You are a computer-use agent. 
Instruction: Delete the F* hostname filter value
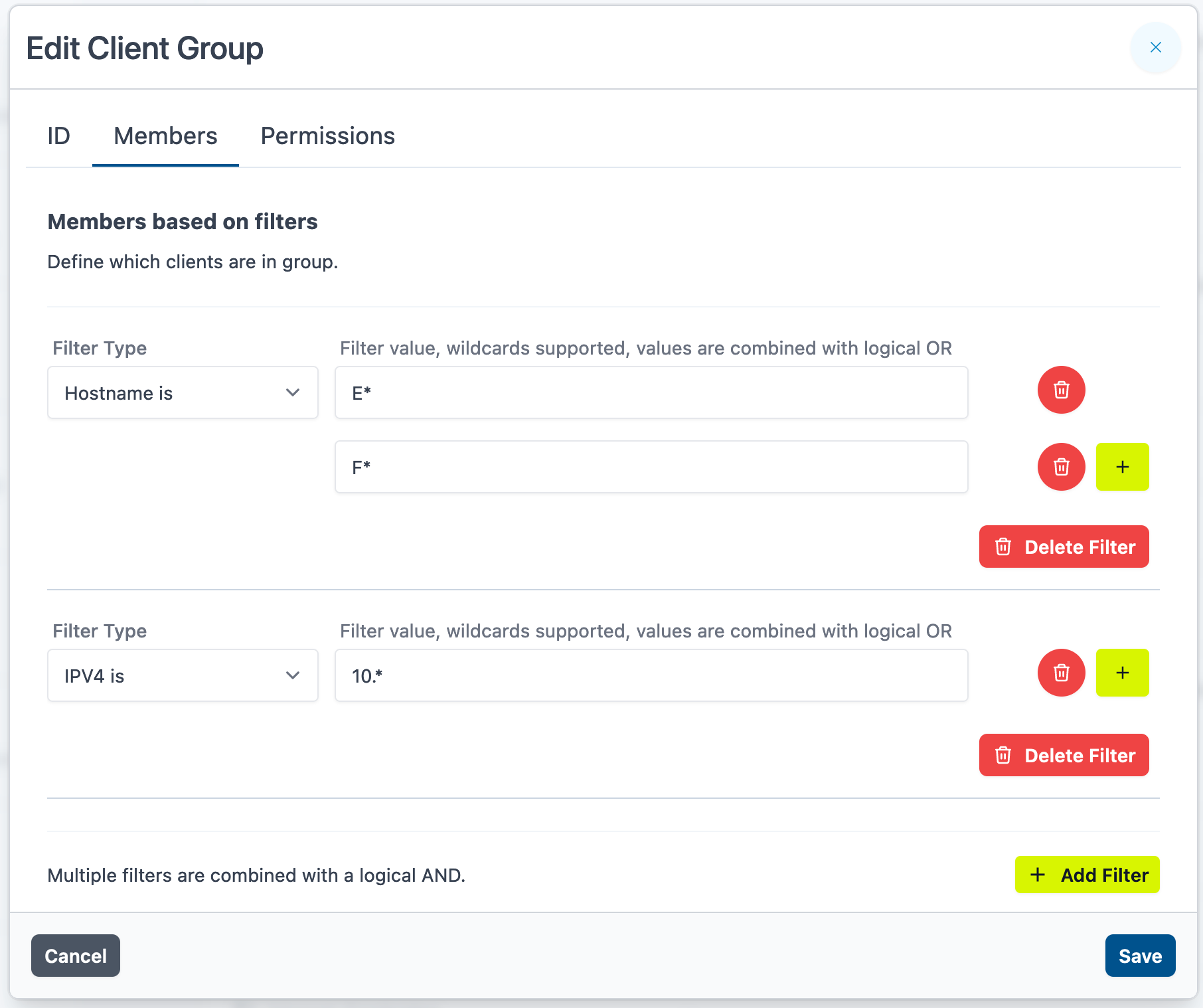1061,467
